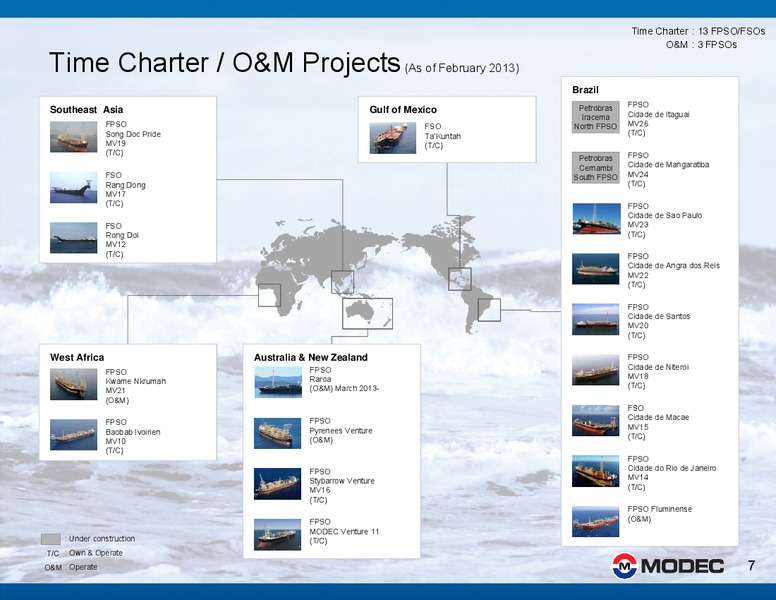Click the slide title Time Charter / O&M Projects
Image resolution: width=776 pixels, height=600 pixels.
click(225, 63)
